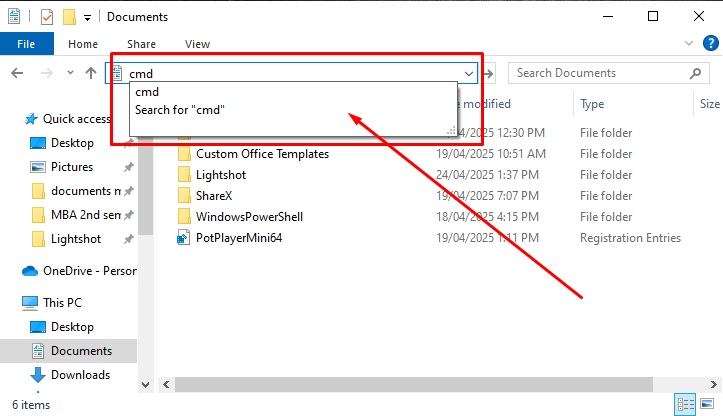Choose Search for "cmd" suggestion
The width and height of the screenshot is (723, 416).
pyautogui.click(x=180, y=110)
